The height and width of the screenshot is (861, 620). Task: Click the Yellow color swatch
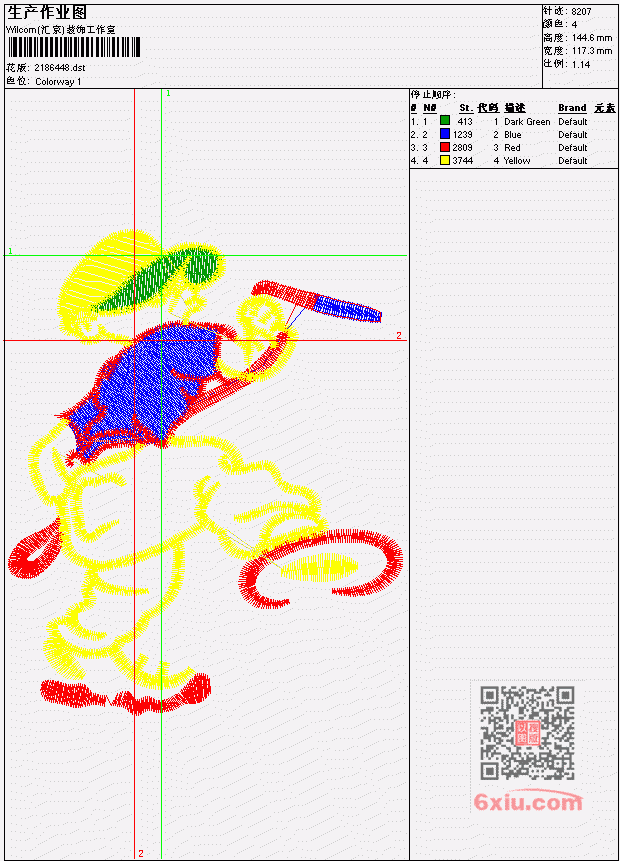tap(445, 160)
